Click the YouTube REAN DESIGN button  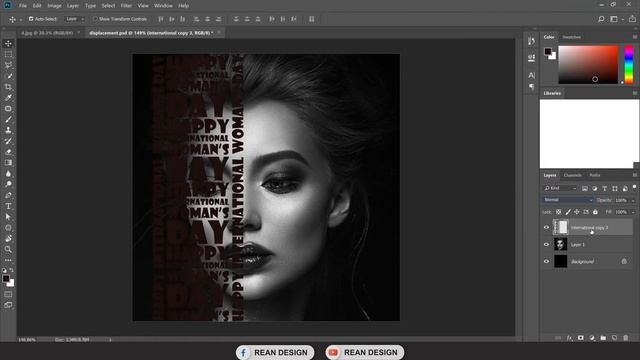click(x=364, y=352)
